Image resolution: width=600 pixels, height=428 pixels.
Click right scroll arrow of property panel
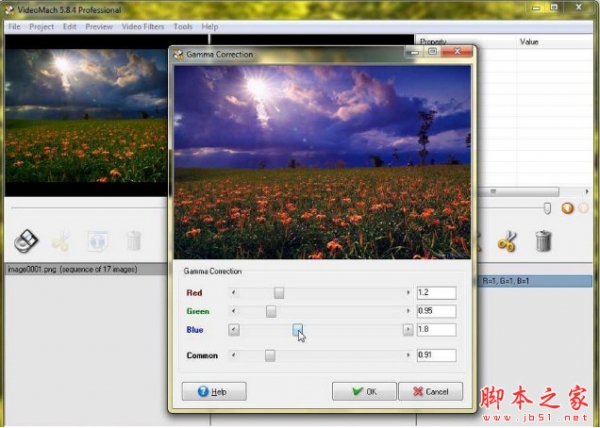[587, 191]
